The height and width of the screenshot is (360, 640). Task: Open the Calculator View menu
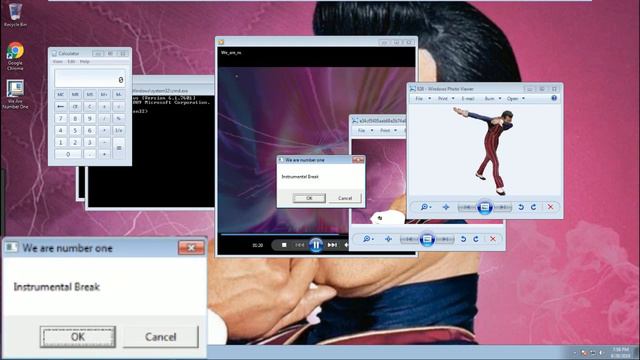pyautogui.click(x=58, y=62)
